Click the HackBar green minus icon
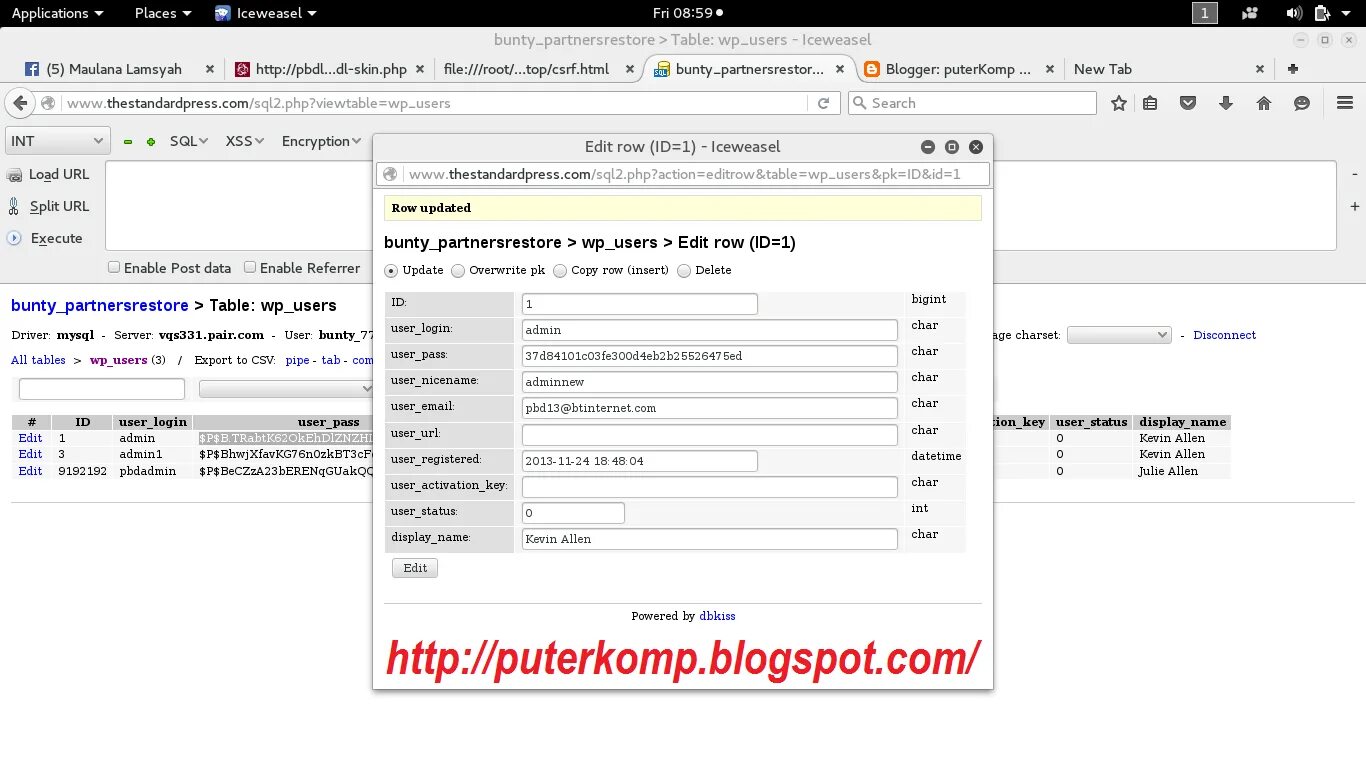Image resolution: width=1366 pixels, height=768 pixels. 128,142
